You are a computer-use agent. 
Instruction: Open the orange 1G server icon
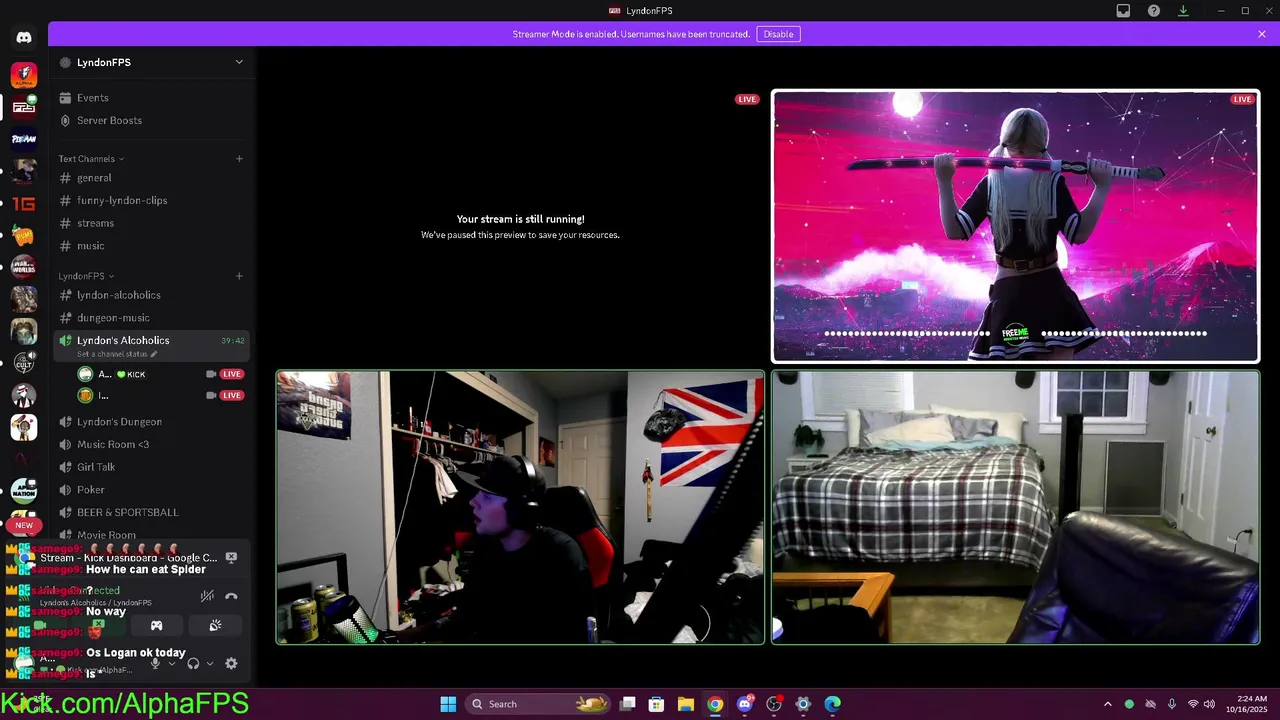point(24,204)
